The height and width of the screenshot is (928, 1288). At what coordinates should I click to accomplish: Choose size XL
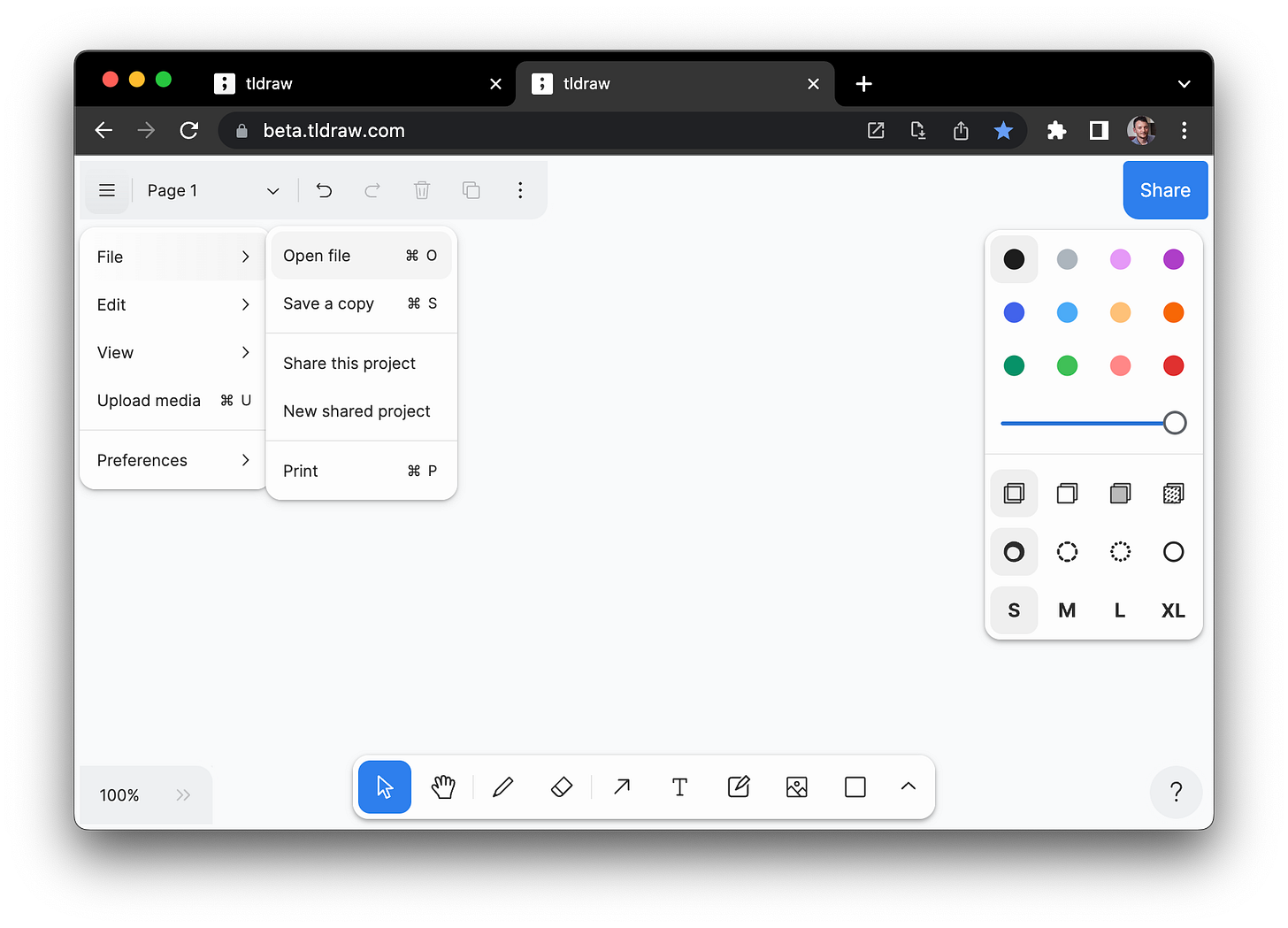1173,610
